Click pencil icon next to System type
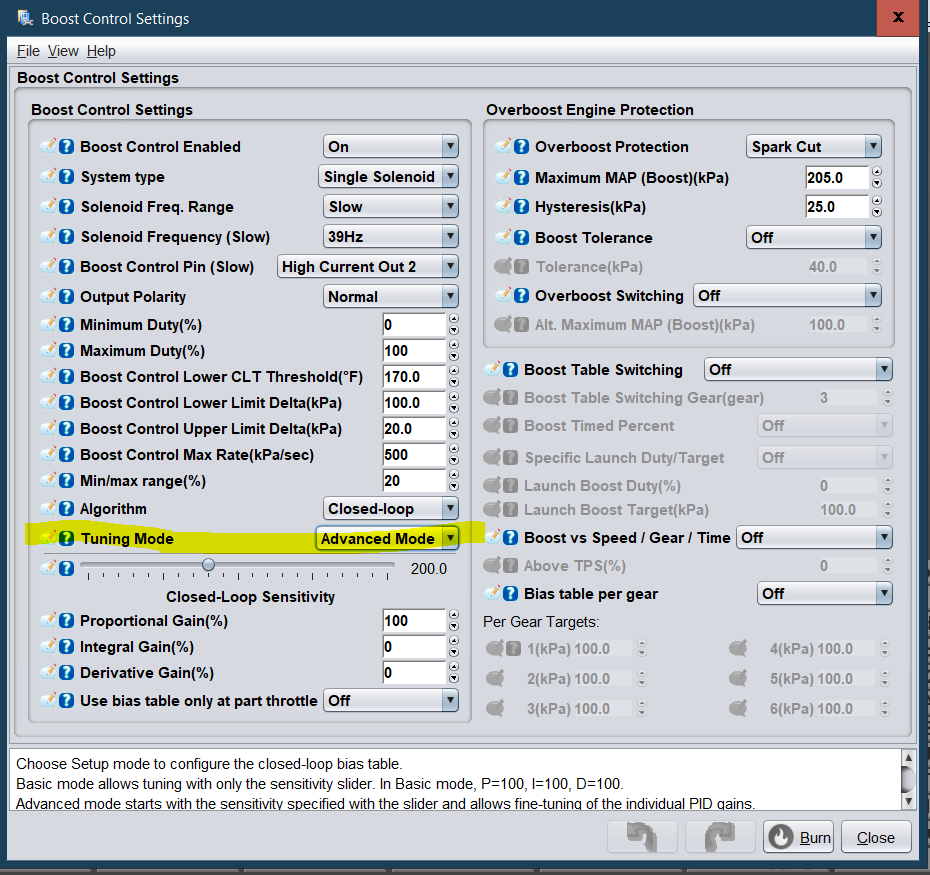This screenshot has height=875, width=930. click(49, 176)
